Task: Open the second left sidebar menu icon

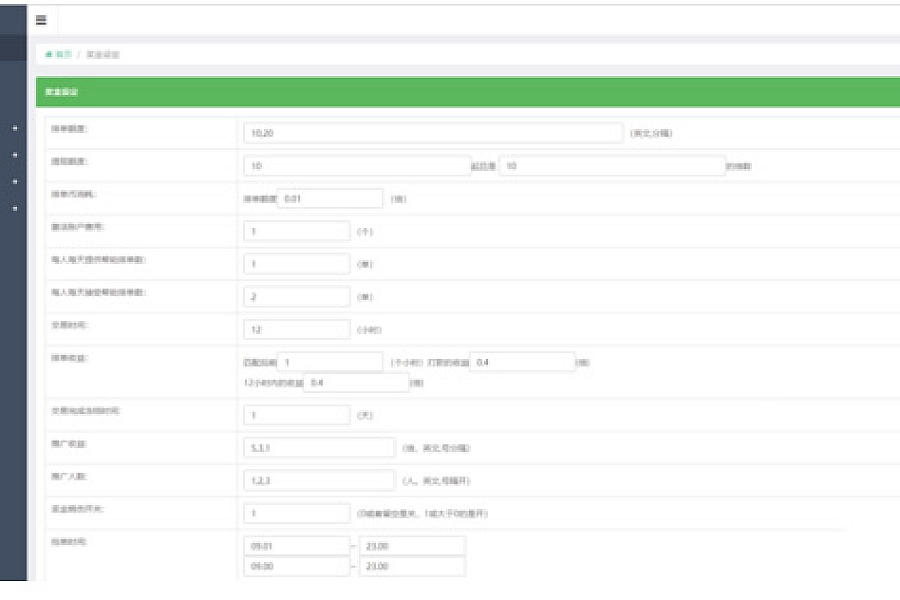Action: pos(15,155)
